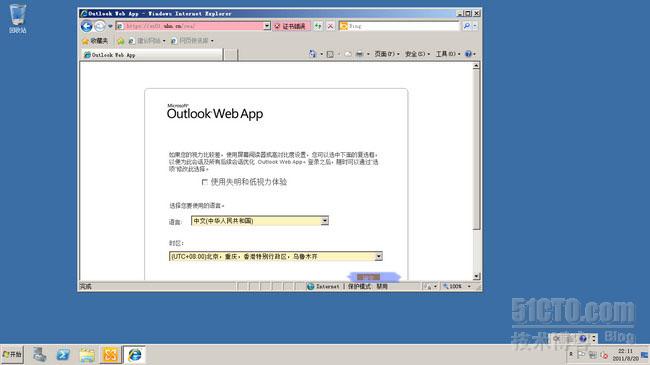Click the Help question mark icon
The height and width of the screenshot is (365, 650).
(x=468, y=54)
